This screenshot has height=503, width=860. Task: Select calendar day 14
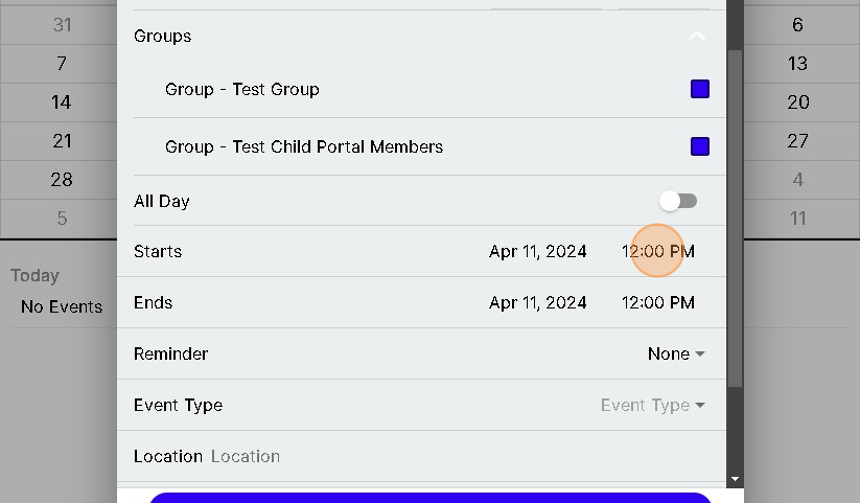62,102
